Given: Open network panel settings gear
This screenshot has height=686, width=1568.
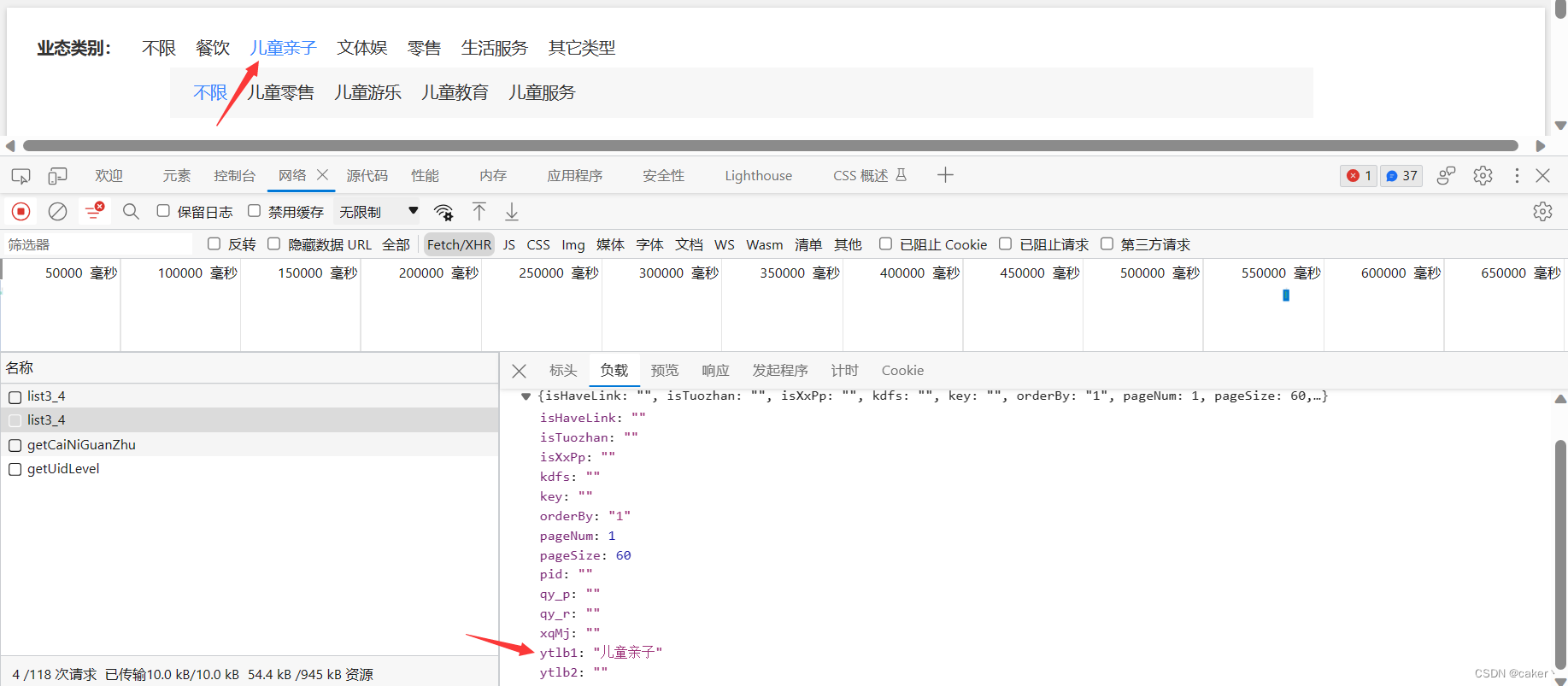Looking at the screenshot, I should click(1542, 211).
